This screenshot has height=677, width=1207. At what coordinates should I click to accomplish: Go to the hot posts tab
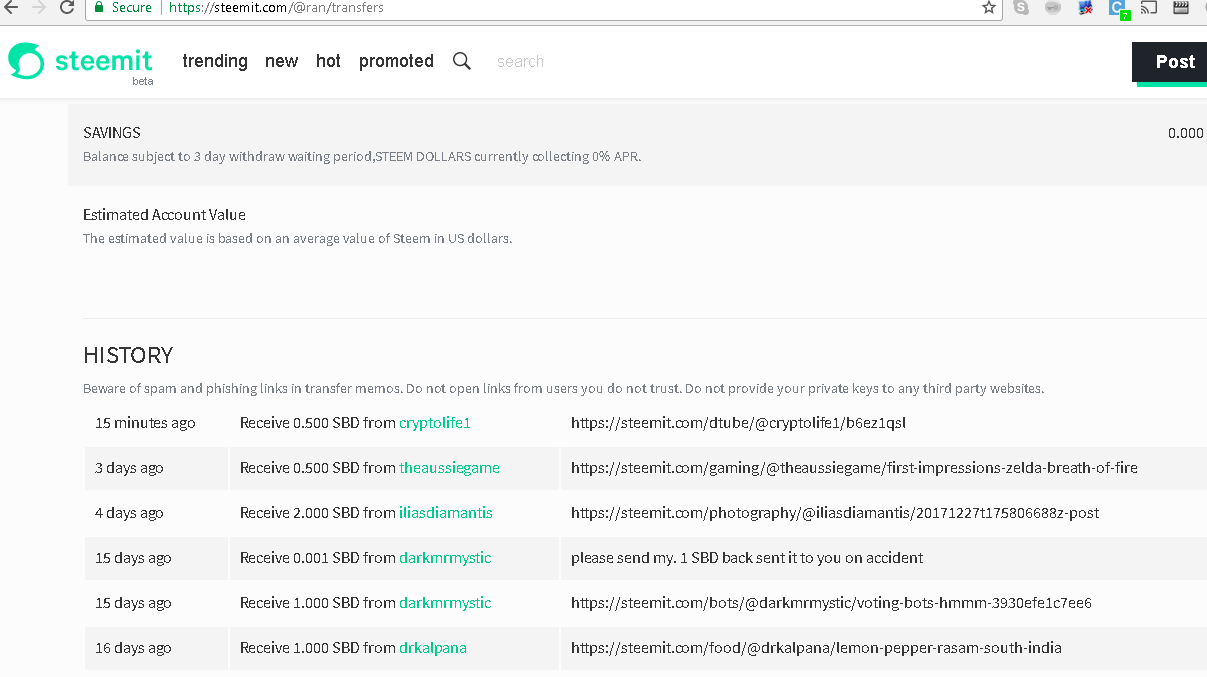tap(328, 61)
